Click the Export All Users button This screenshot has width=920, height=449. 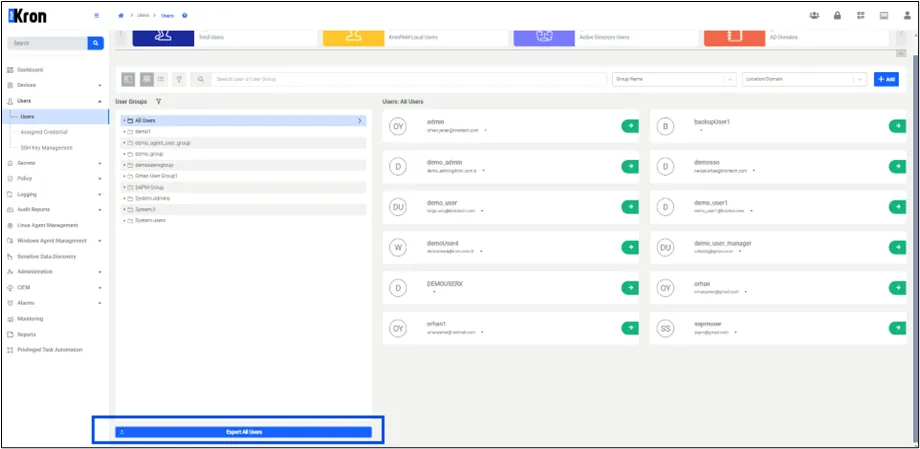[243, 432]
